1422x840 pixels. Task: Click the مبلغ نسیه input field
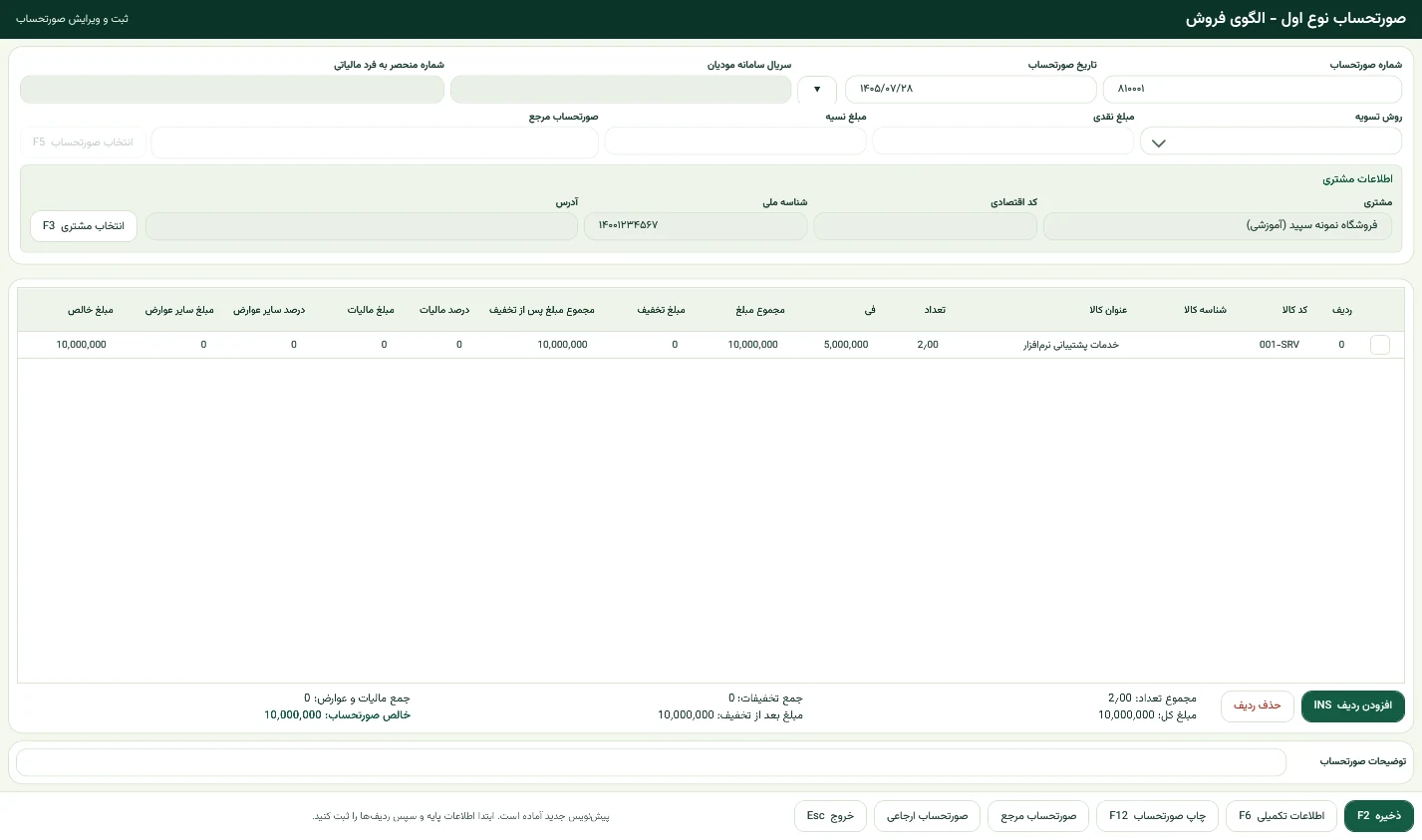click(x=735, y=141)
